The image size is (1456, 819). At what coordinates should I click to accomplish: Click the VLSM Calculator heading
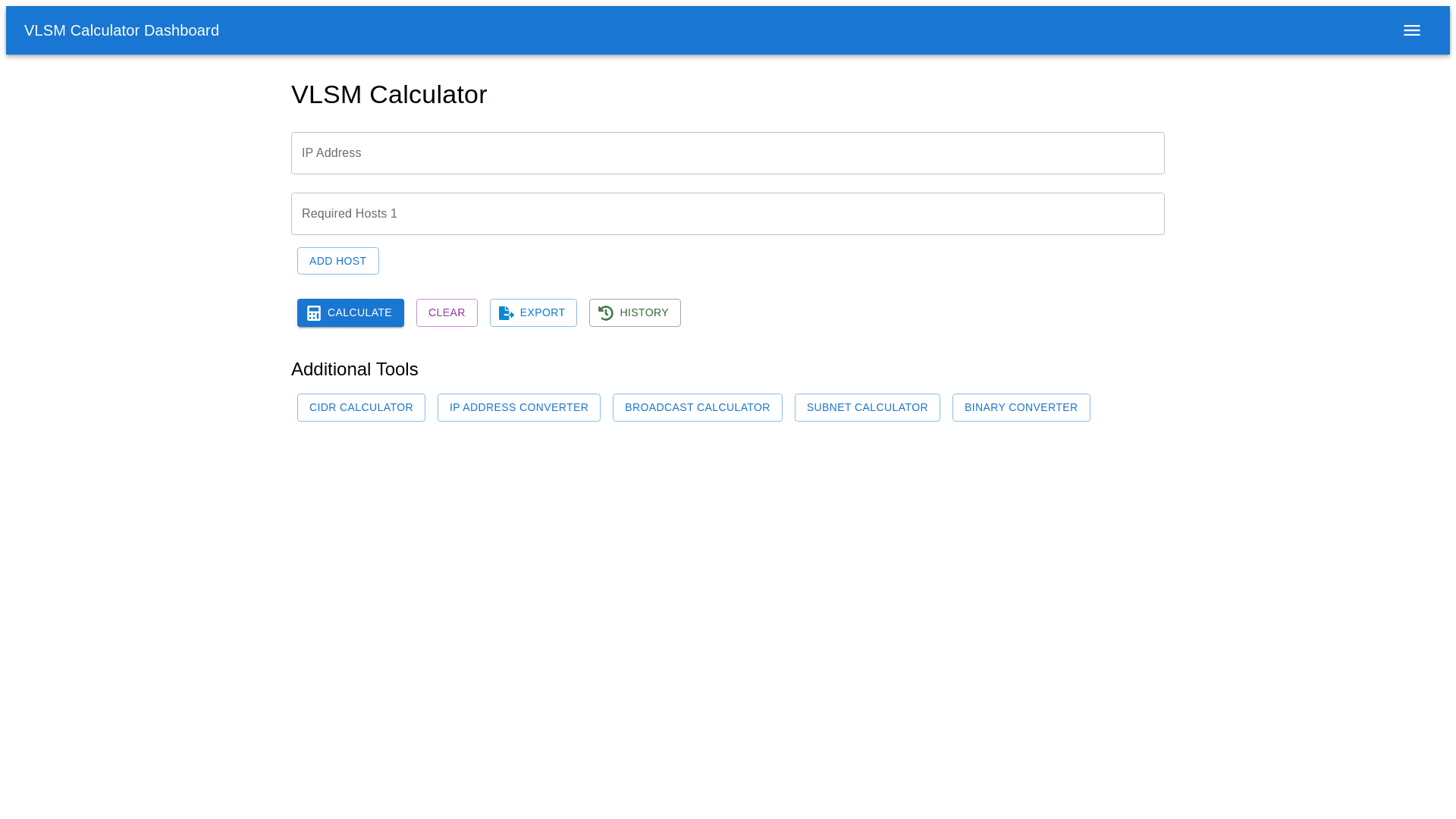(x=388, y=95)
